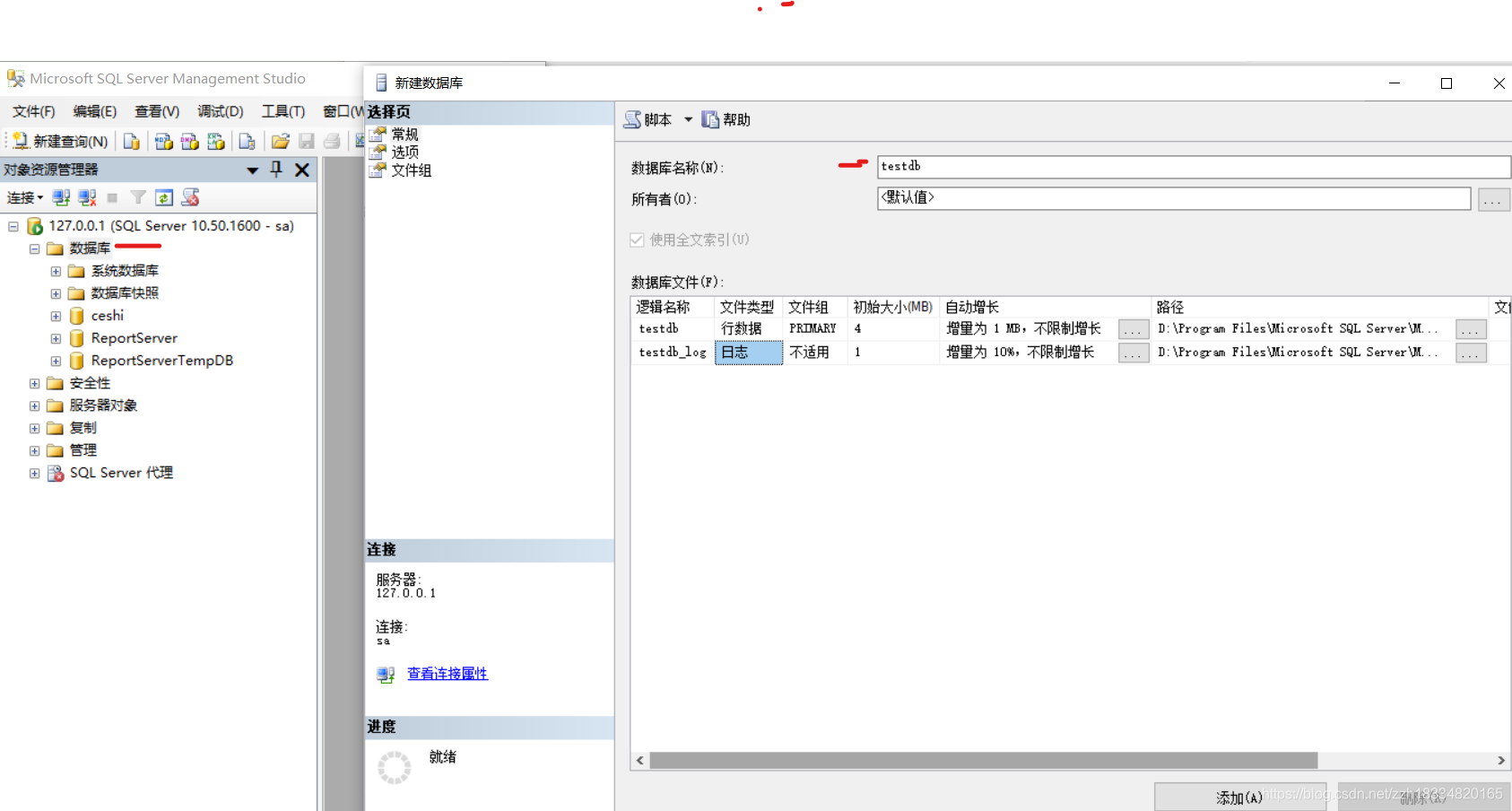Screen dimensions: 1512x811
Task: Open the 编辑(E) menu
Action: (95, 111)
